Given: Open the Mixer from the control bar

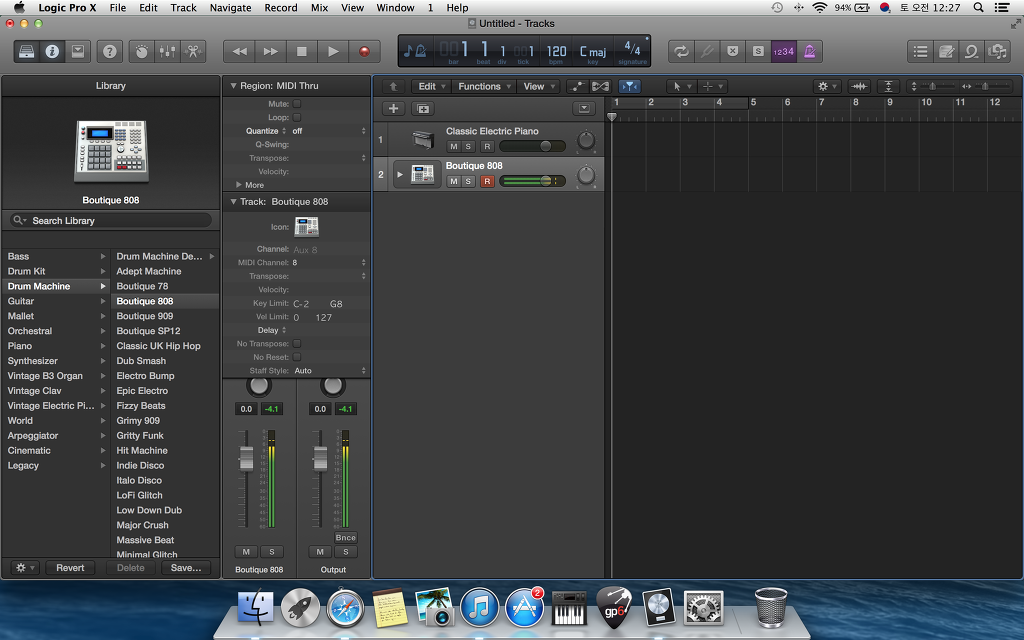Looking at the screenshot, I should point(167,51).
